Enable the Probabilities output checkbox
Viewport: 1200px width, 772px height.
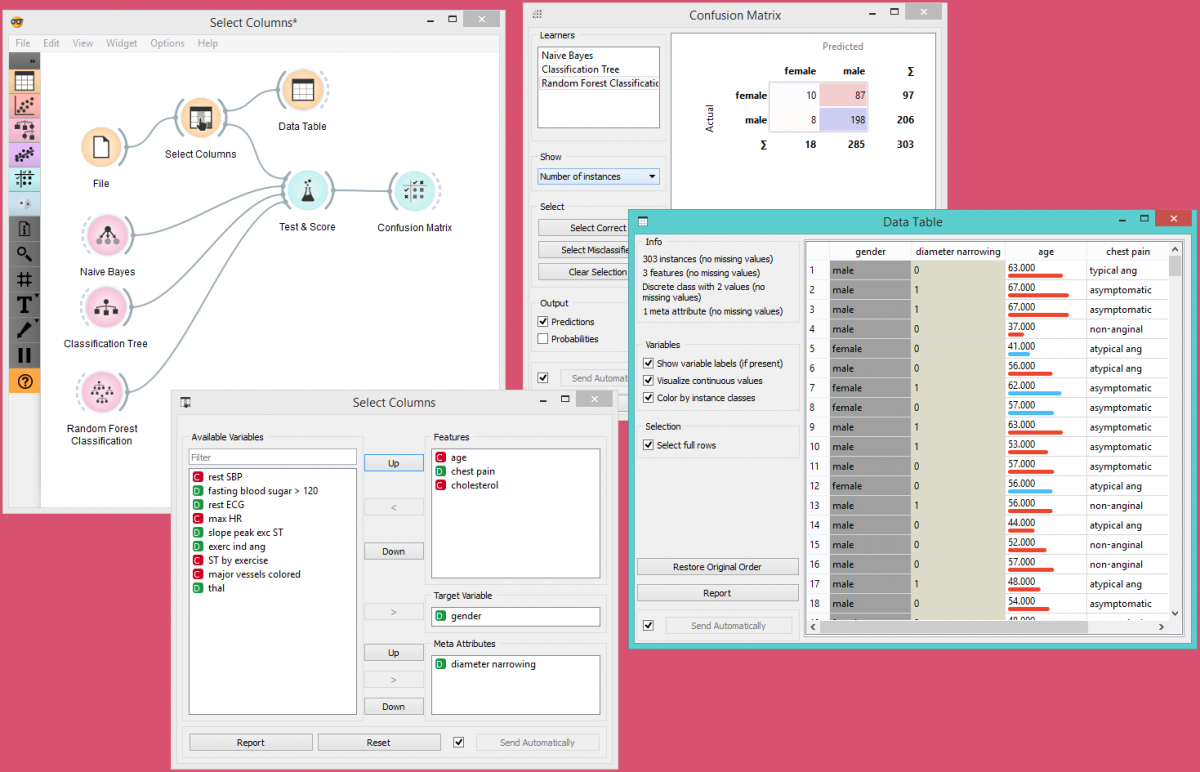coord(543,339)
